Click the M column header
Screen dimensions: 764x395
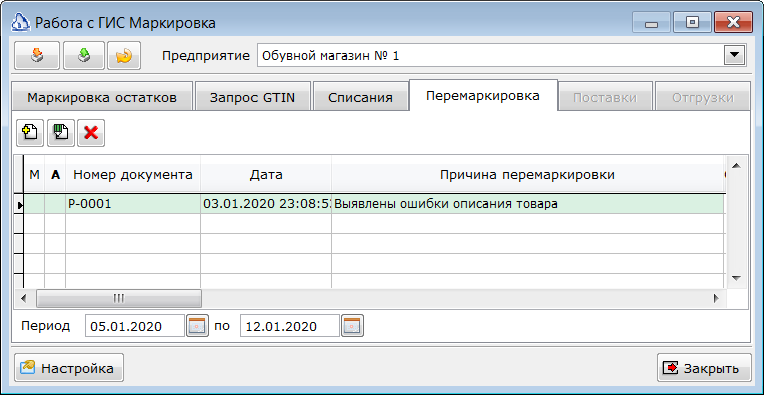pyautogui.click(x=35, y=174)
